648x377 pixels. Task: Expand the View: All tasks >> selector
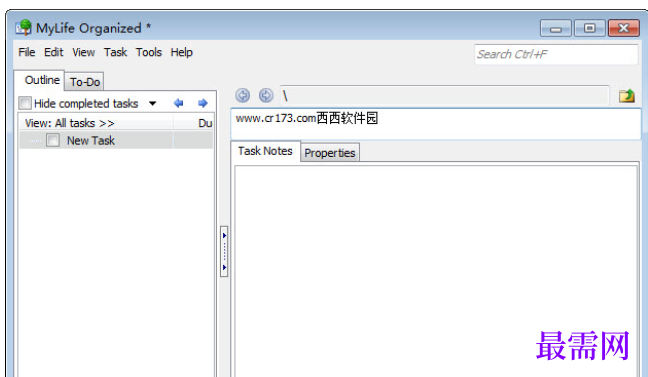tap(69, 123)
